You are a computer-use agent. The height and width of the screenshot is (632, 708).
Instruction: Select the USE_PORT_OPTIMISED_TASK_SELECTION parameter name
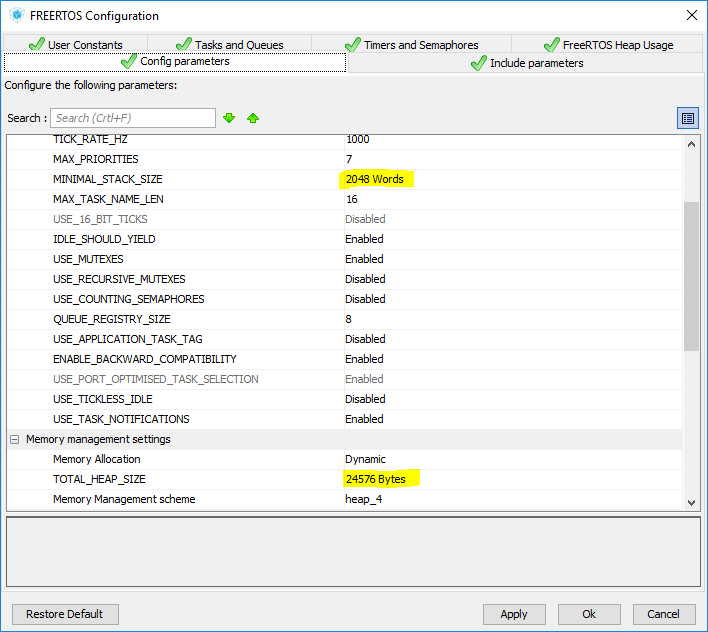[156, 379]
